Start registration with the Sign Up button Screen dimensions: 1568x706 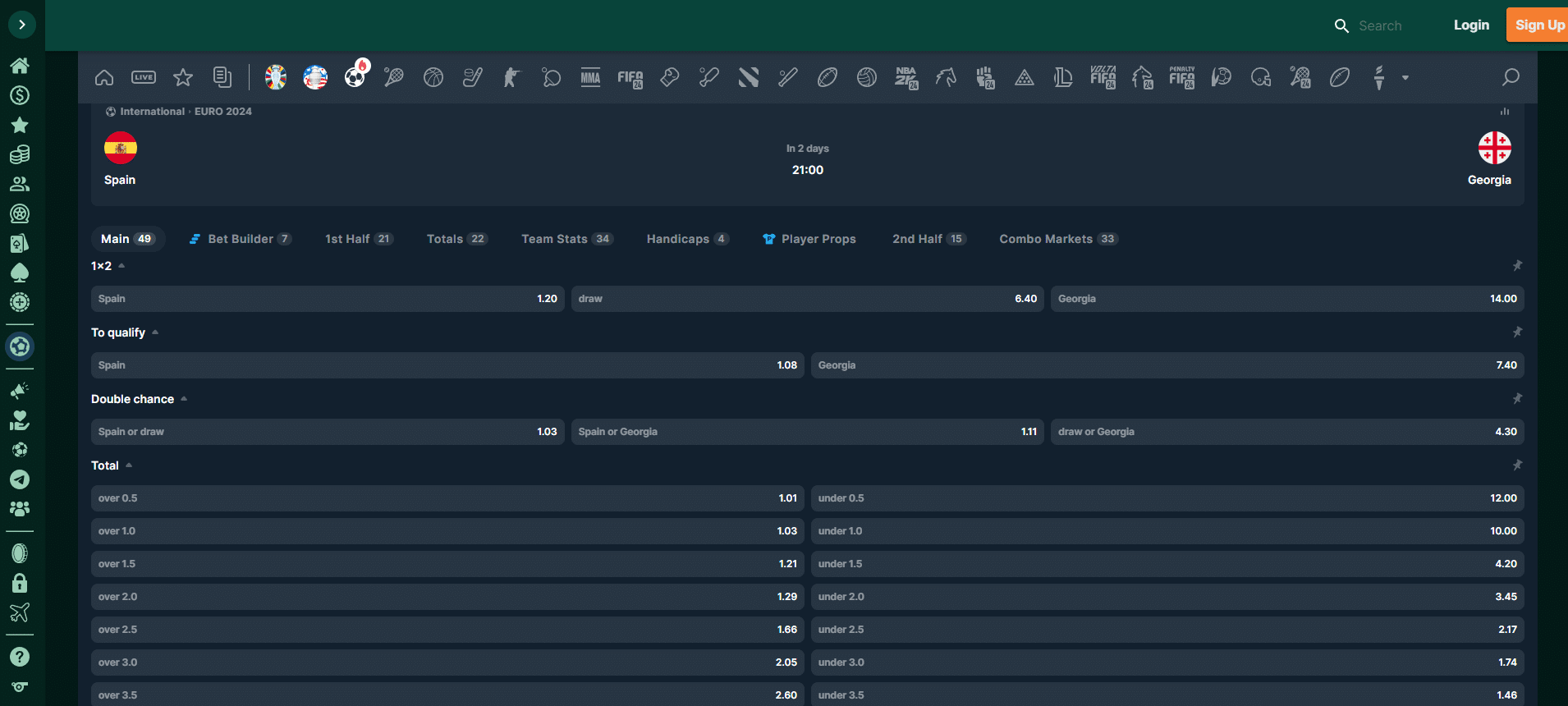click(1539, 25)
